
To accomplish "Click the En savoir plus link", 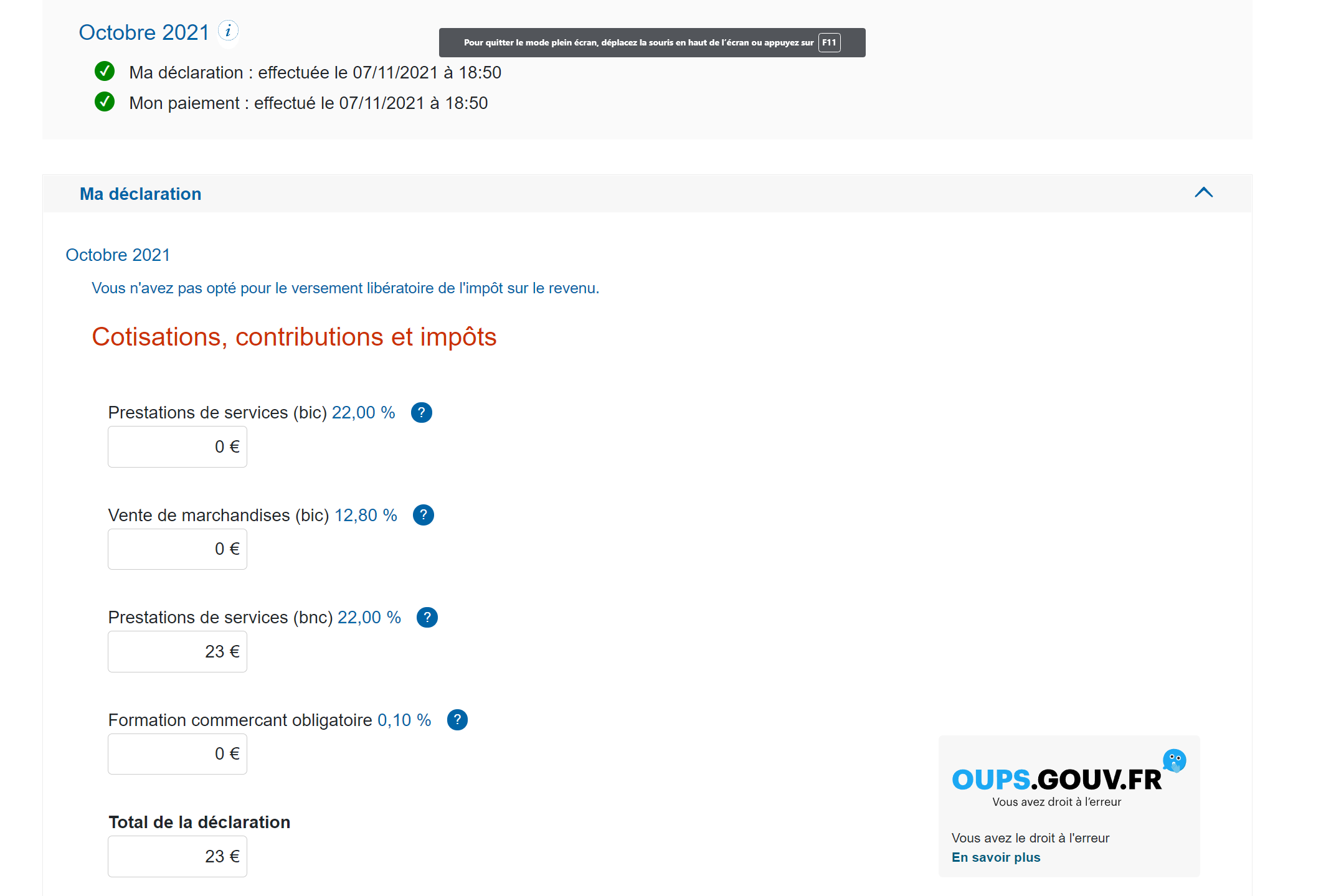I will pos(995,857).
